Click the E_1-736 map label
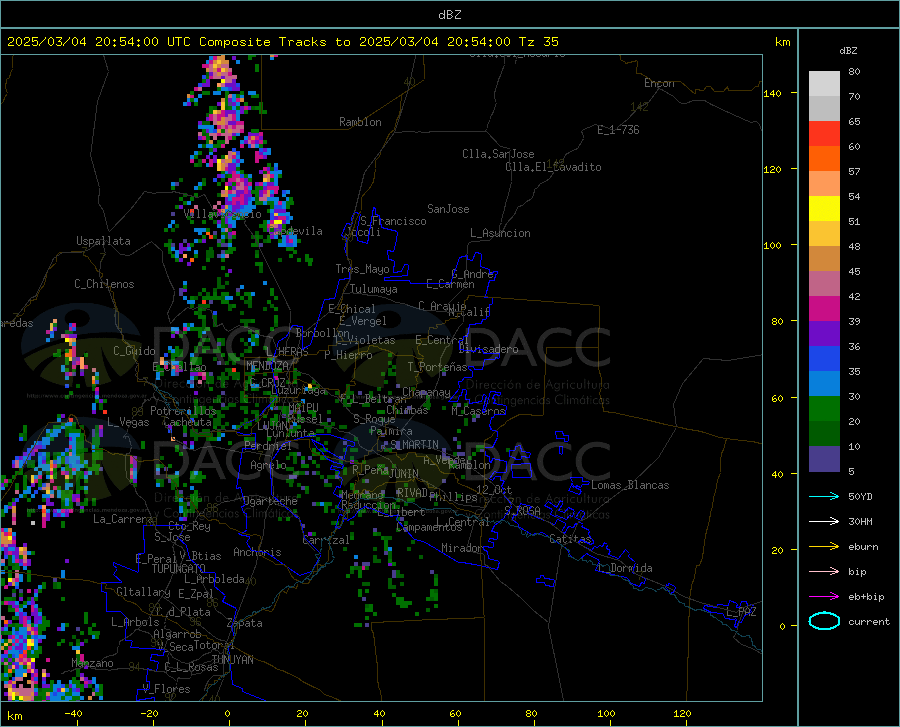900x727 pixels. [618, 130]
